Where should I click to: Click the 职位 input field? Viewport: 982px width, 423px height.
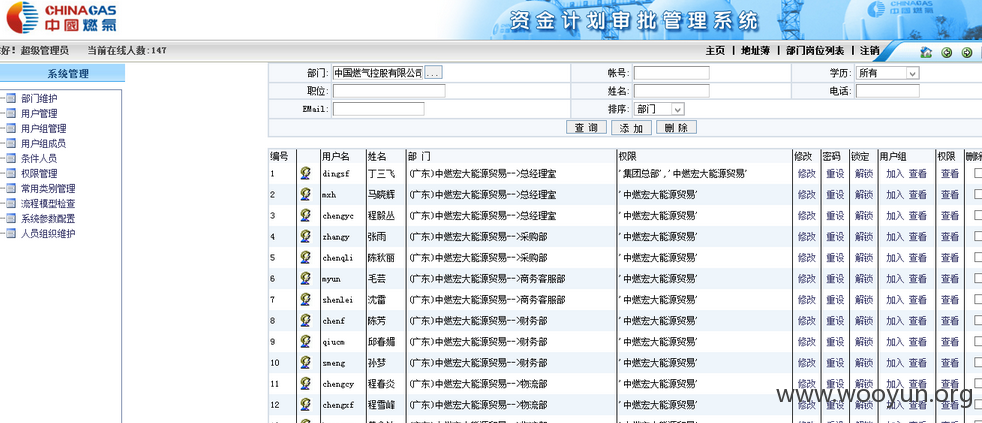pos(389,91)
